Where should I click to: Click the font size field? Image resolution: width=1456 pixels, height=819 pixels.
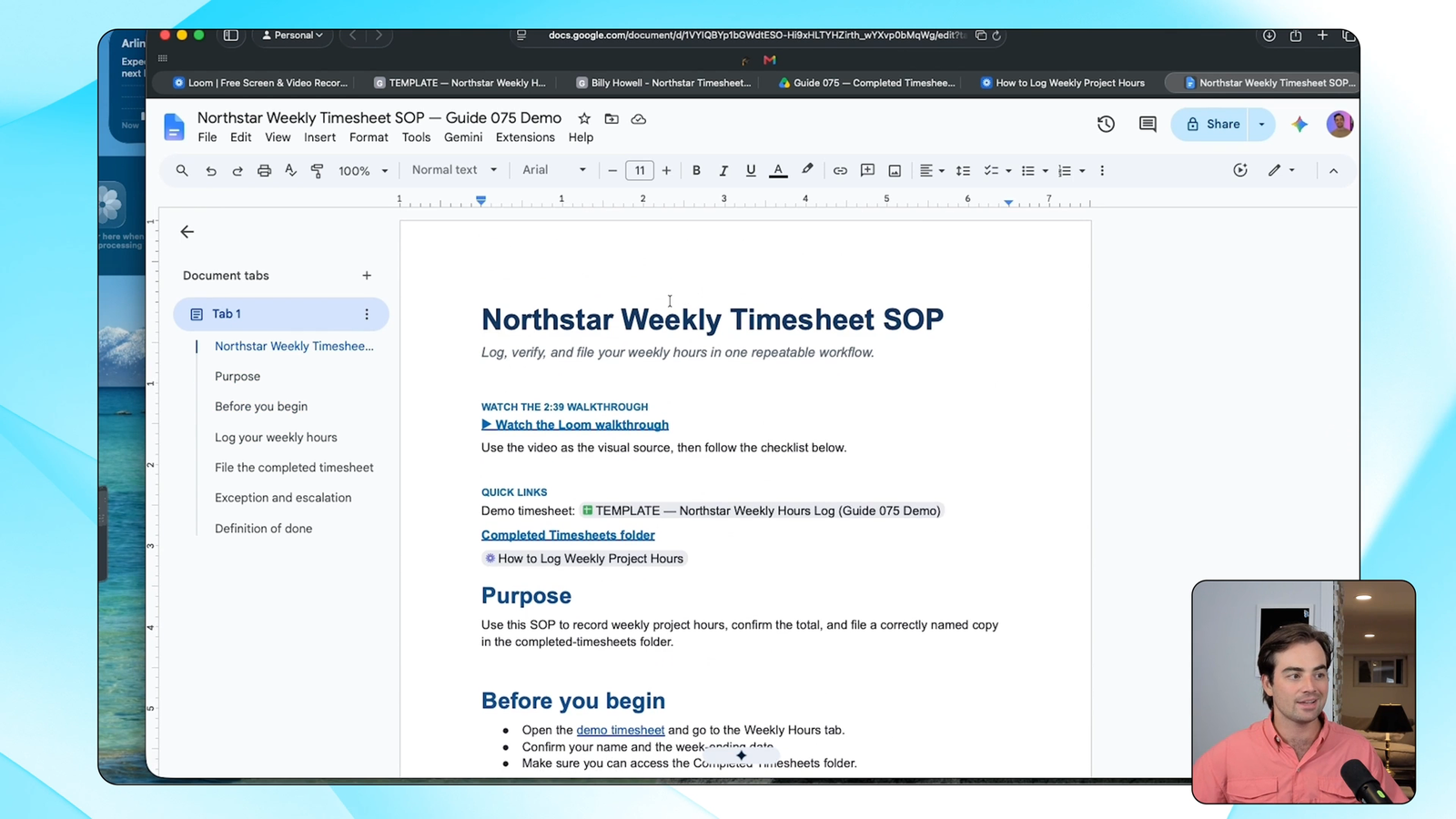click(640, 170)
